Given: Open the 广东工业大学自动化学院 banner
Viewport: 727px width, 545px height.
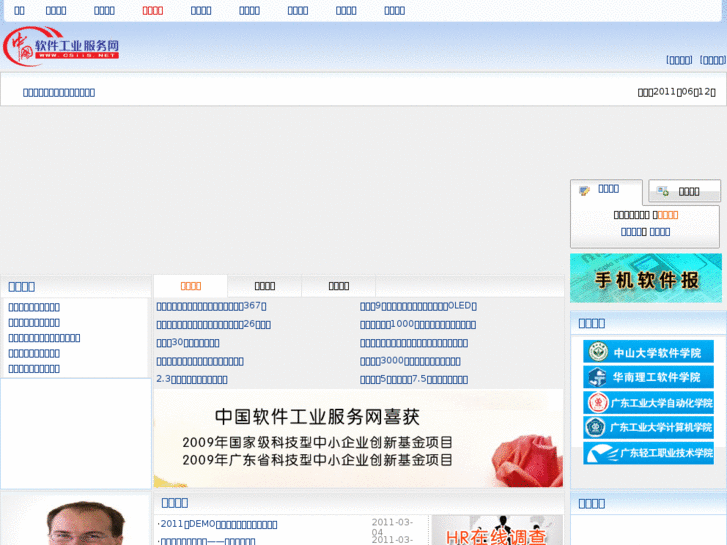Looking at the screenshot, I should tap(648, 402).
